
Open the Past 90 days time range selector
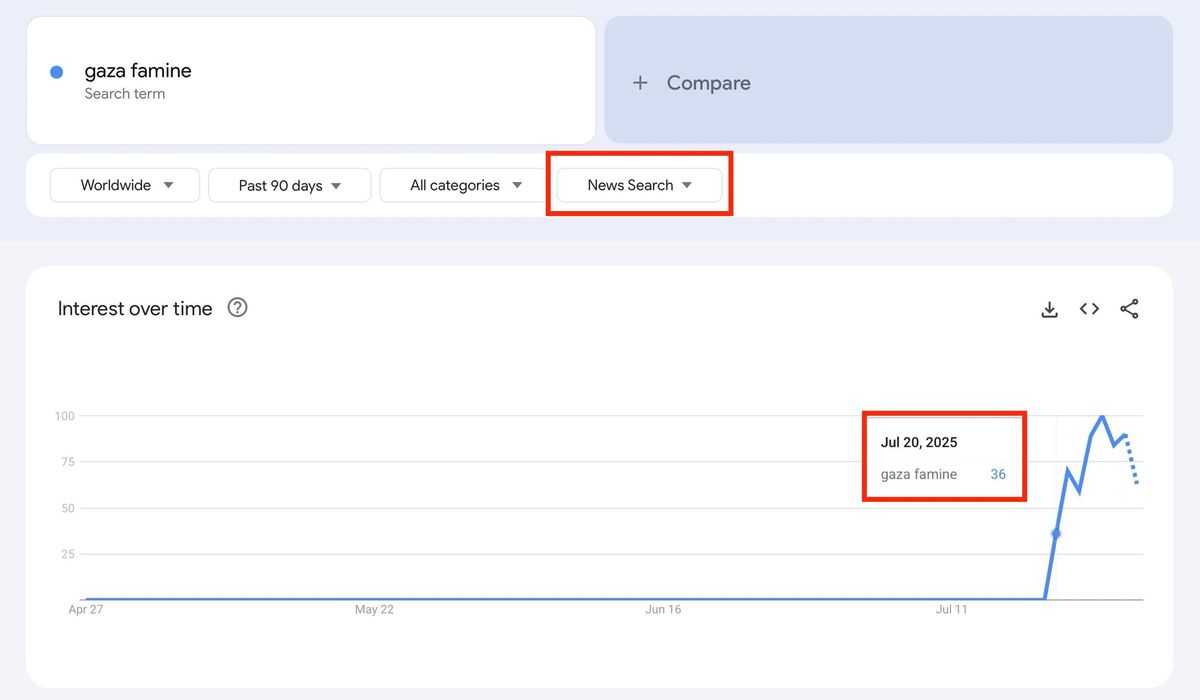click(x=289, y=185)
